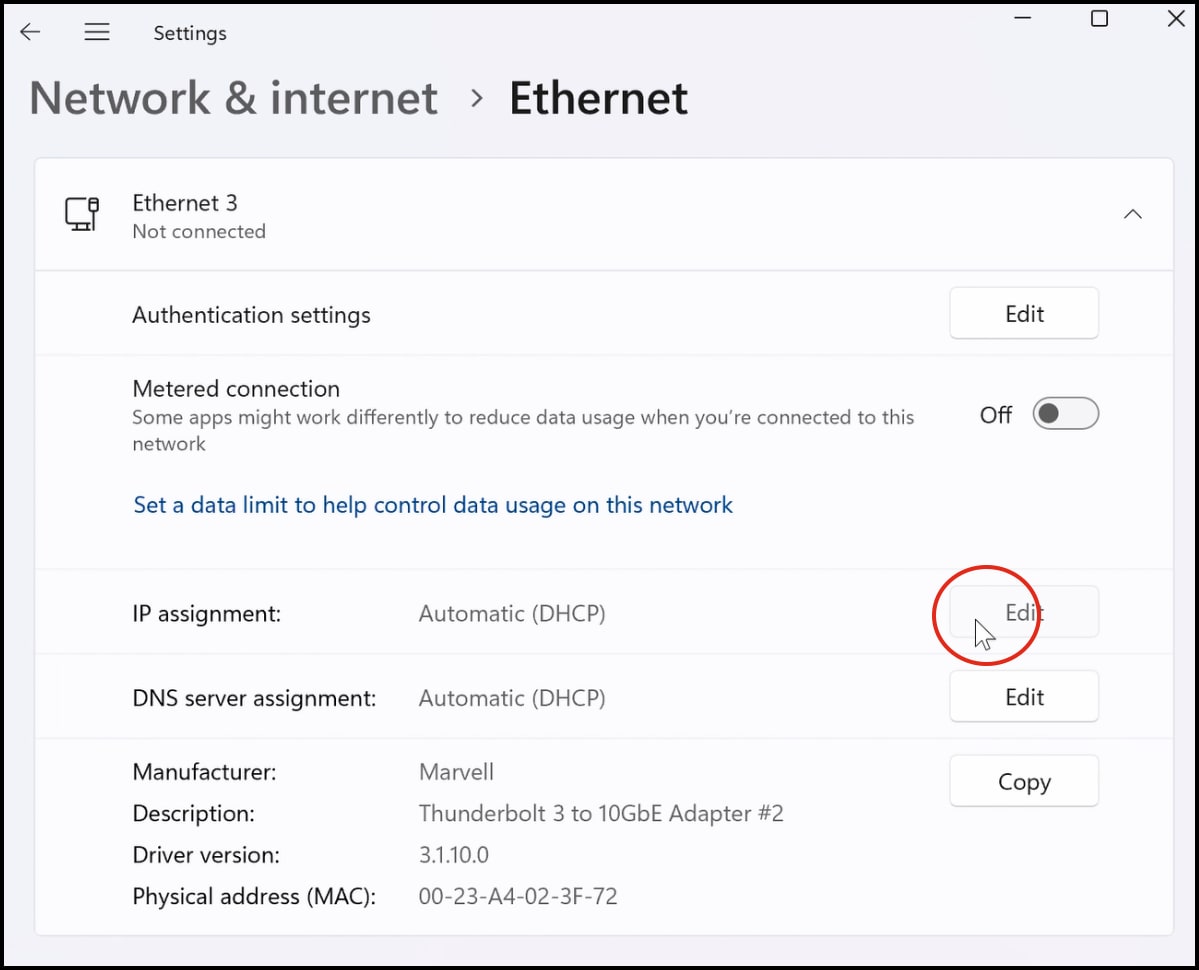Image resolution: width=1199 pixels, height=970 pixels.
Task: Go to Network & internet breadcrumb
Action: tap(234, 99)
